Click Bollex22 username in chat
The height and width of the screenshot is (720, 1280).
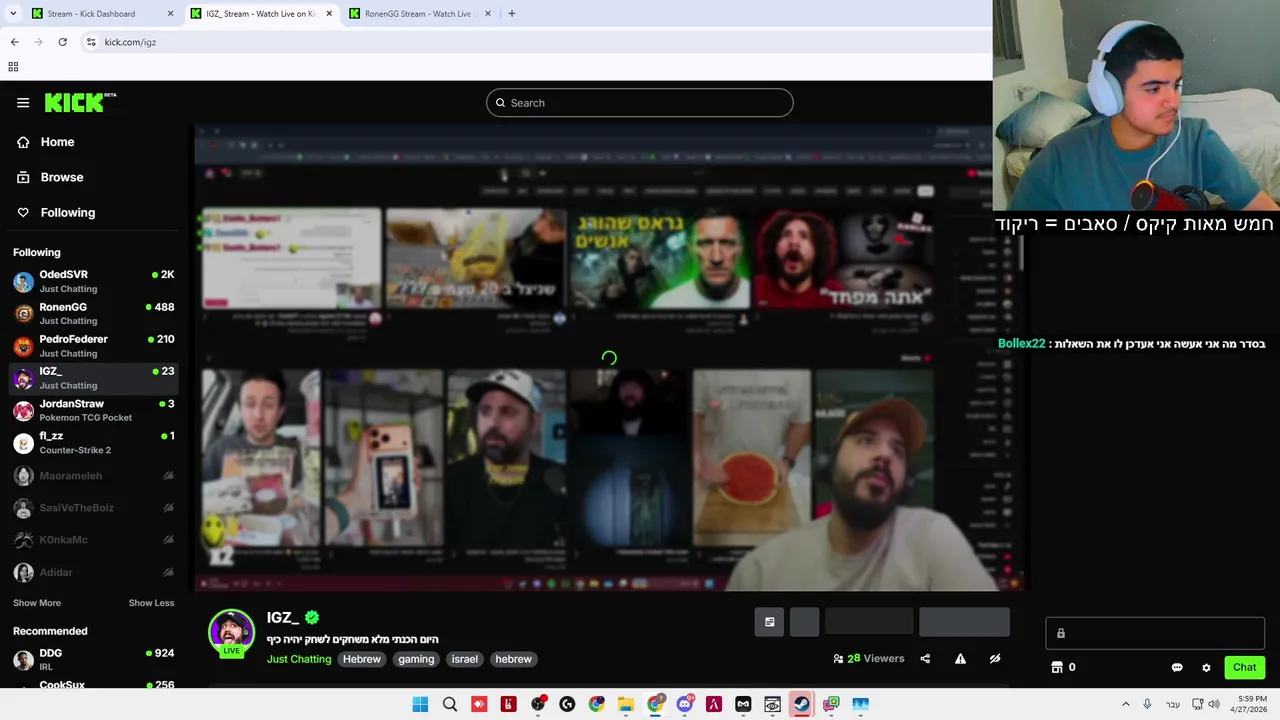[x=1021, y=344]
